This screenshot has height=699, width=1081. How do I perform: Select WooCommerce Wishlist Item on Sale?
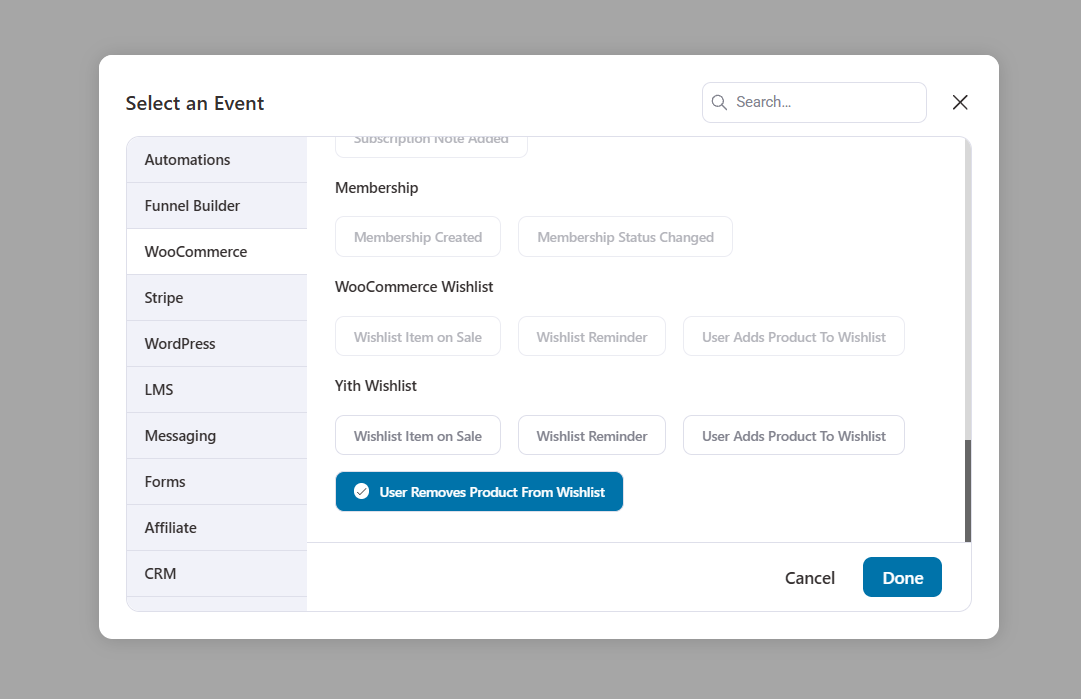pos(418,336)
